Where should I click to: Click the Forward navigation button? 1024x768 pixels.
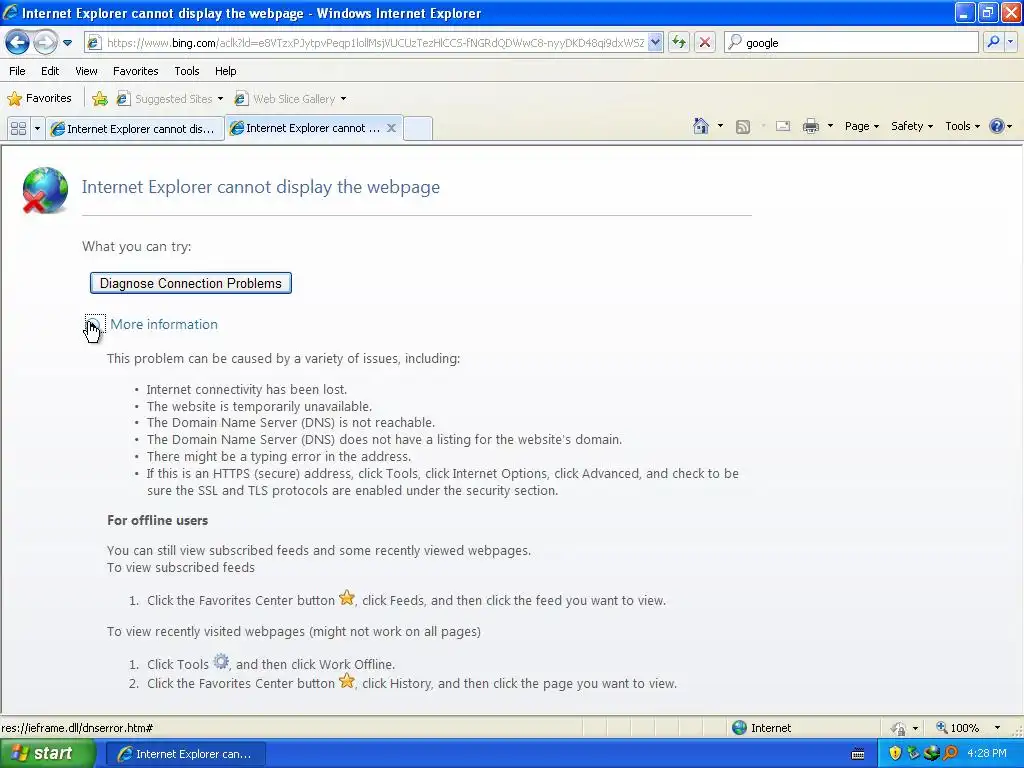tap(45, 43)
